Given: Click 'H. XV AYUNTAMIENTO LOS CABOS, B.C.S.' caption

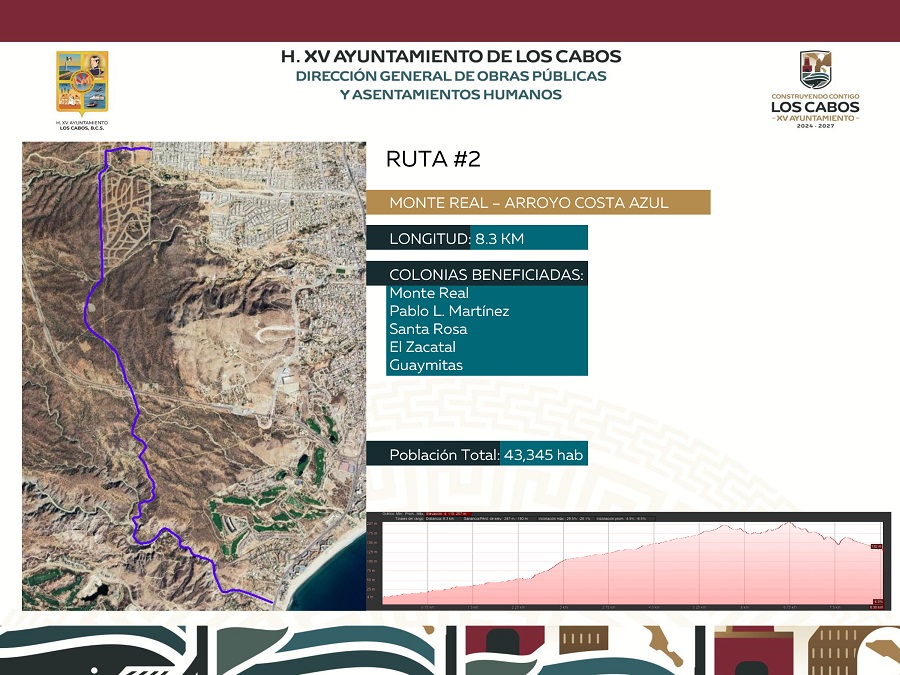Looking at the screenshot, I should 82,125.
